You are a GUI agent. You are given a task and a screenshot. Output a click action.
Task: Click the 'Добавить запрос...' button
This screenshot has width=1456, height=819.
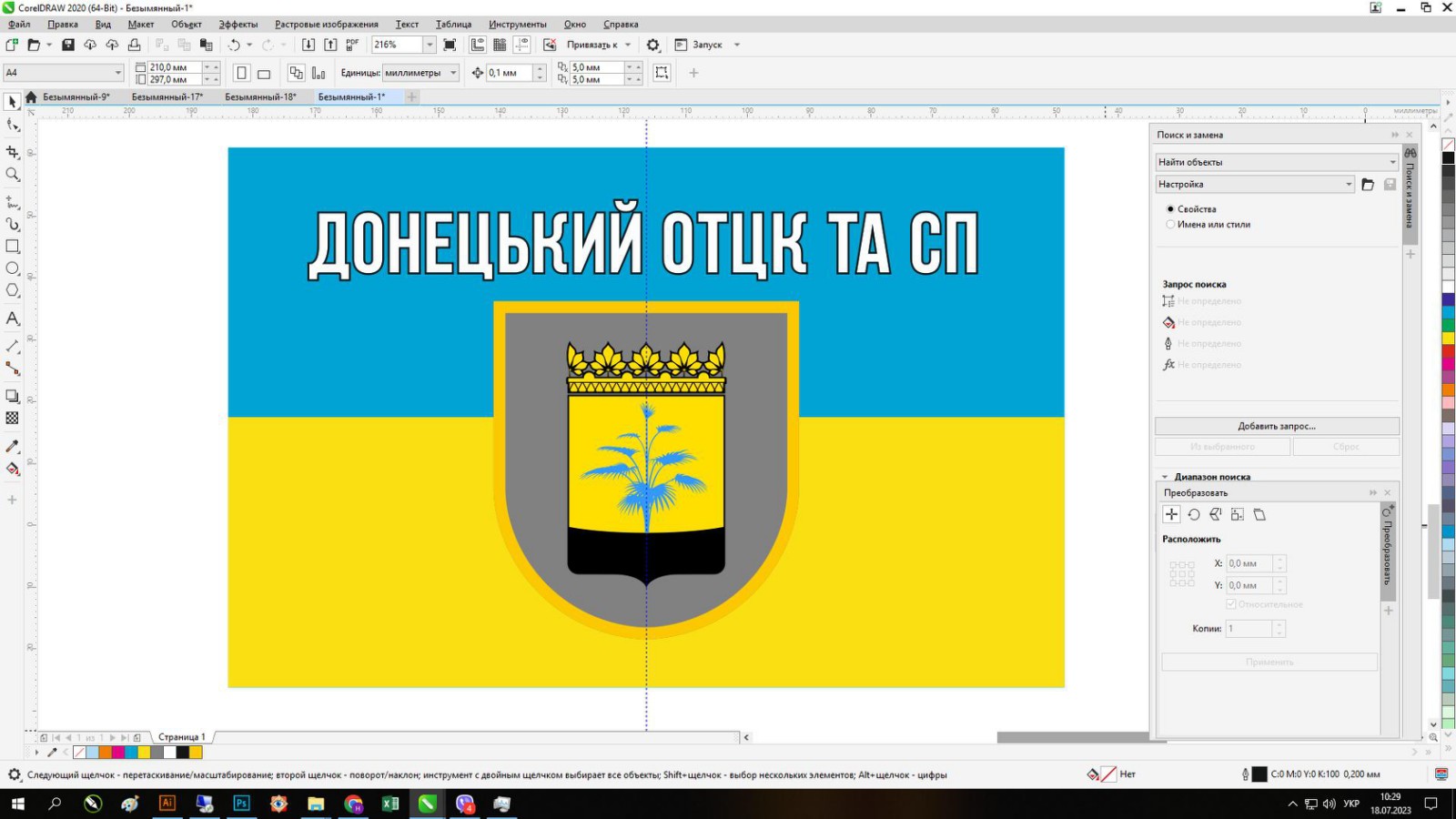(1276, 426)
